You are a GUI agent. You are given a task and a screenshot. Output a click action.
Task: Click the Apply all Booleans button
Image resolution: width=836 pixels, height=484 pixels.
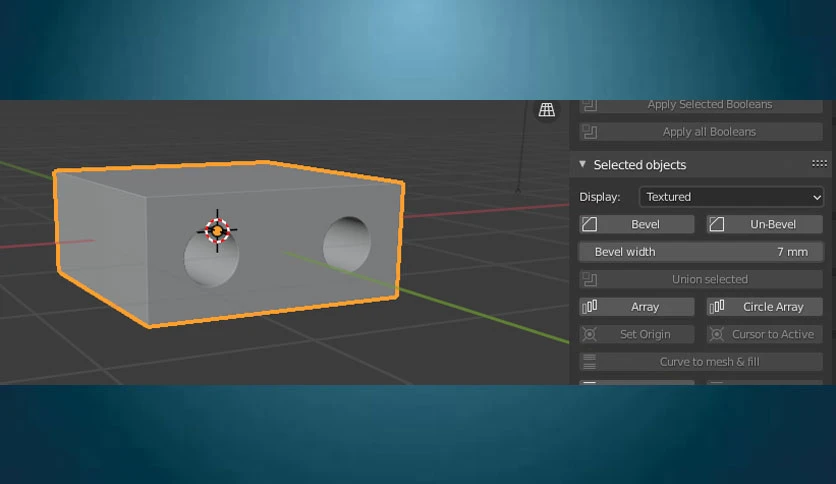[701, 132]
